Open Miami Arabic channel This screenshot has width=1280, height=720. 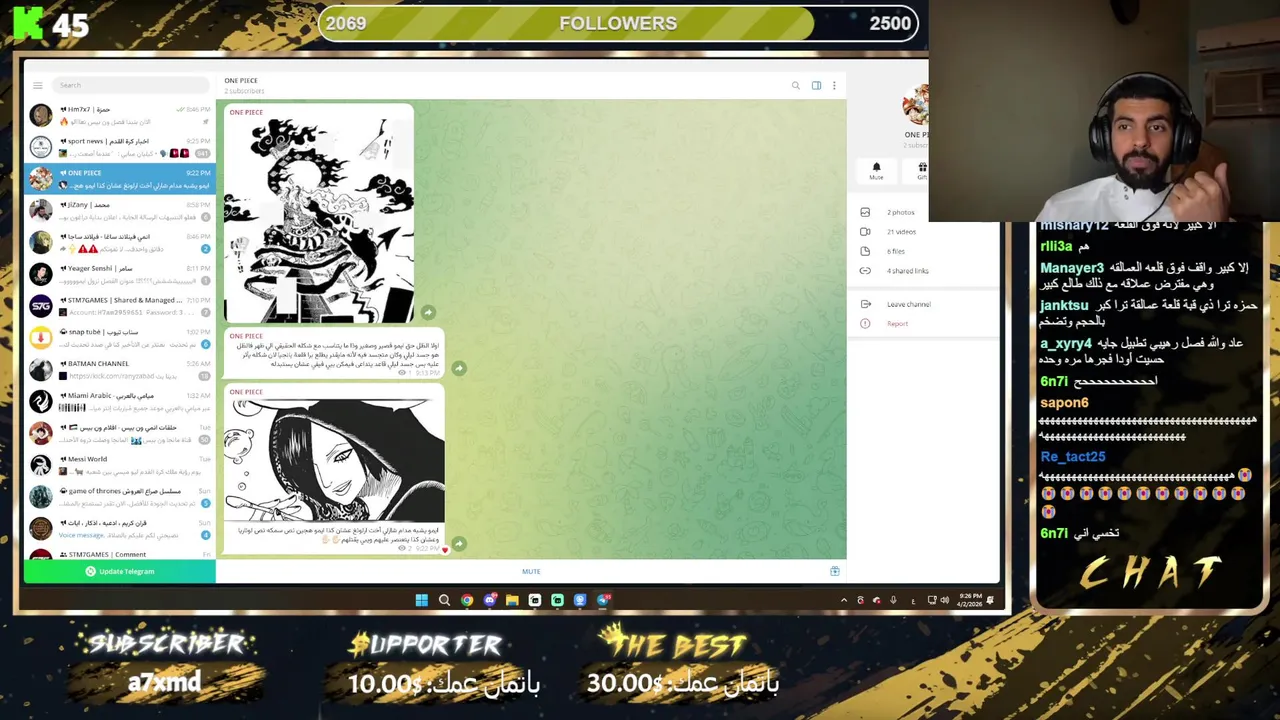click(x=120, y=402)
